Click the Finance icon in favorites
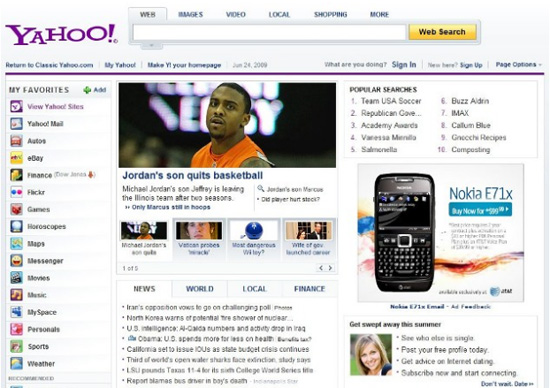Image resolution: width=550 pixels, height=388 pixels. 16,175
